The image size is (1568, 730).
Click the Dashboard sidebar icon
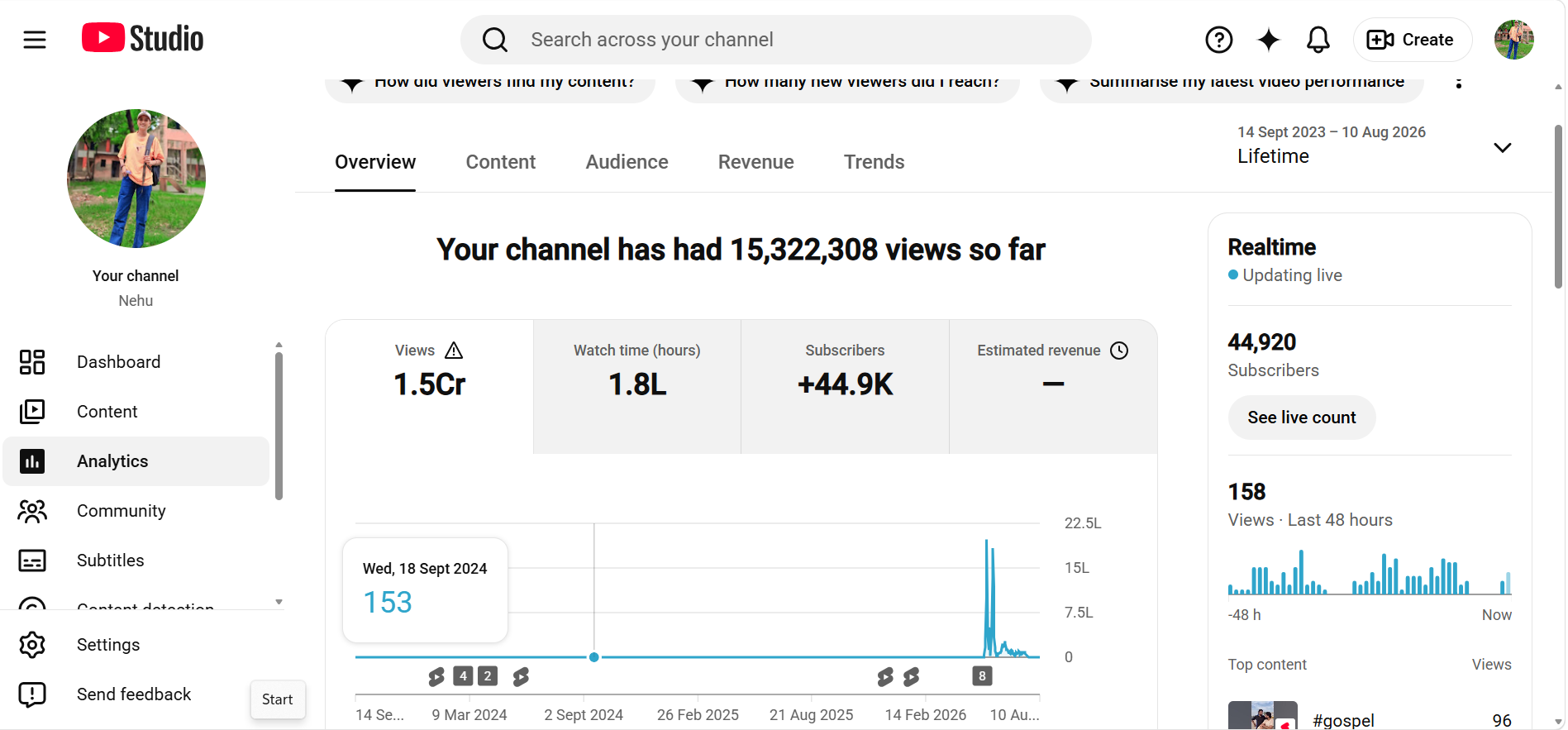[x=32, y=362]
